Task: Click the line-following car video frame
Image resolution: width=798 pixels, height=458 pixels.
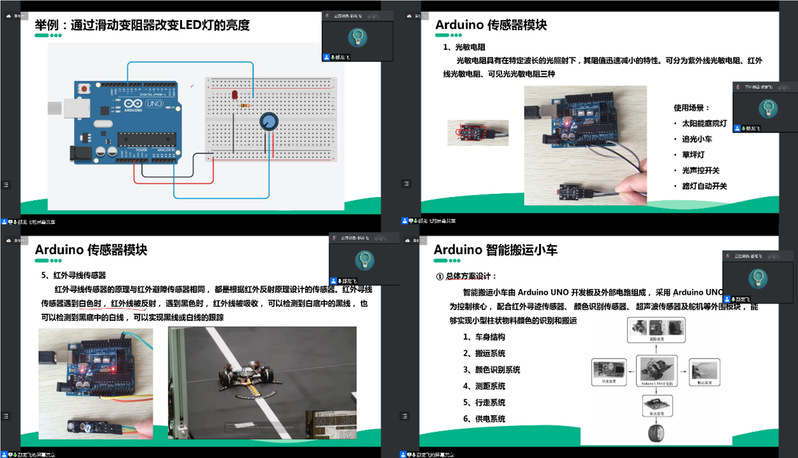Action: [x=262, y=383]
